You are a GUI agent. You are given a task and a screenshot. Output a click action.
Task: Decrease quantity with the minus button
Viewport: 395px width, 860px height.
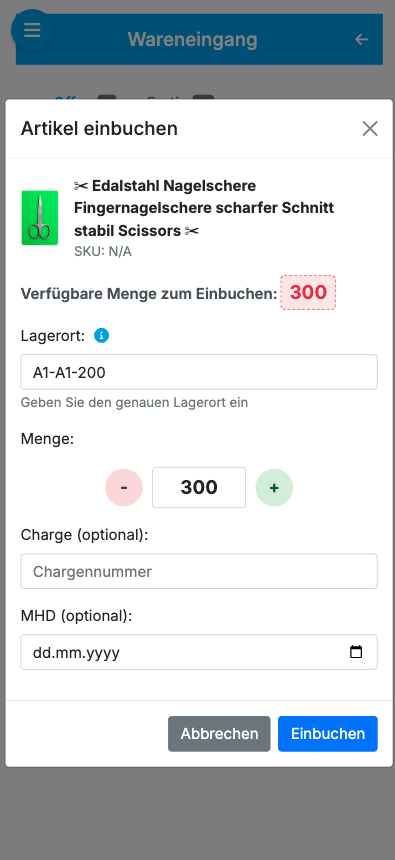(124, 488)
